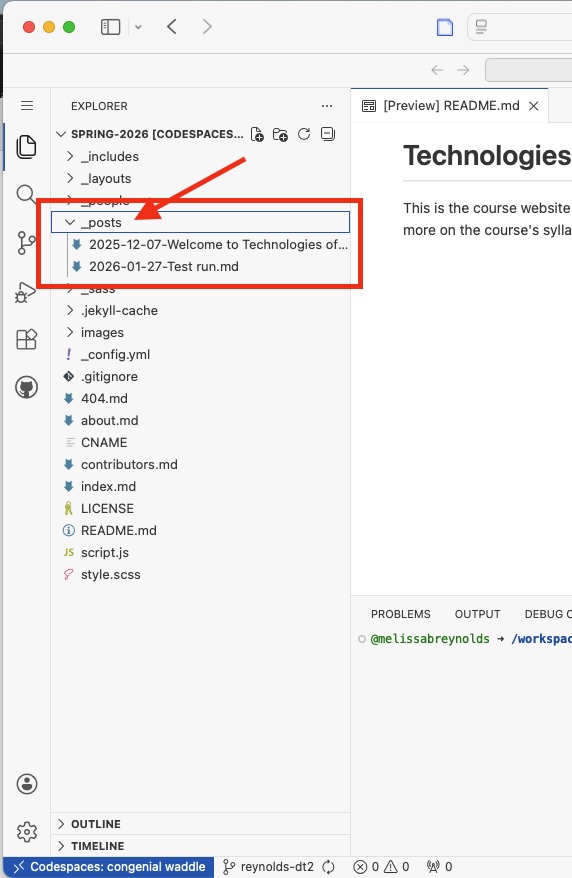Click the browser address field
Image resolution: width=572 pixels, height=878 pixels.
pyautogui.click(x=520, y=27)
